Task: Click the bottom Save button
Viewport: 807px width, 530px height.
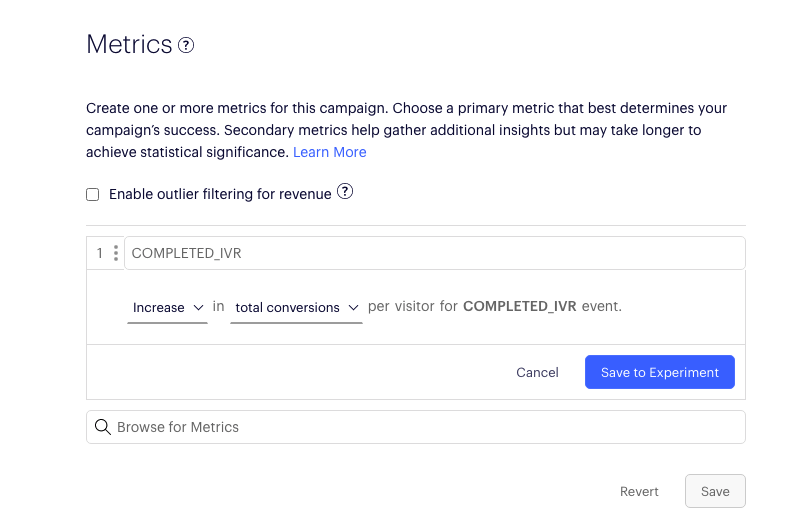Action: tap(715, 491)
